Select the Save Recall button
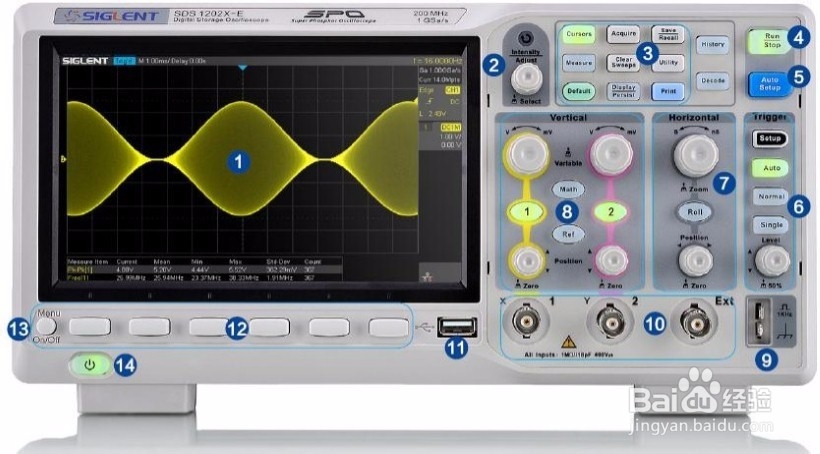Screen dimensions: 820x454 pyautogui.click(x=668, y=35)
